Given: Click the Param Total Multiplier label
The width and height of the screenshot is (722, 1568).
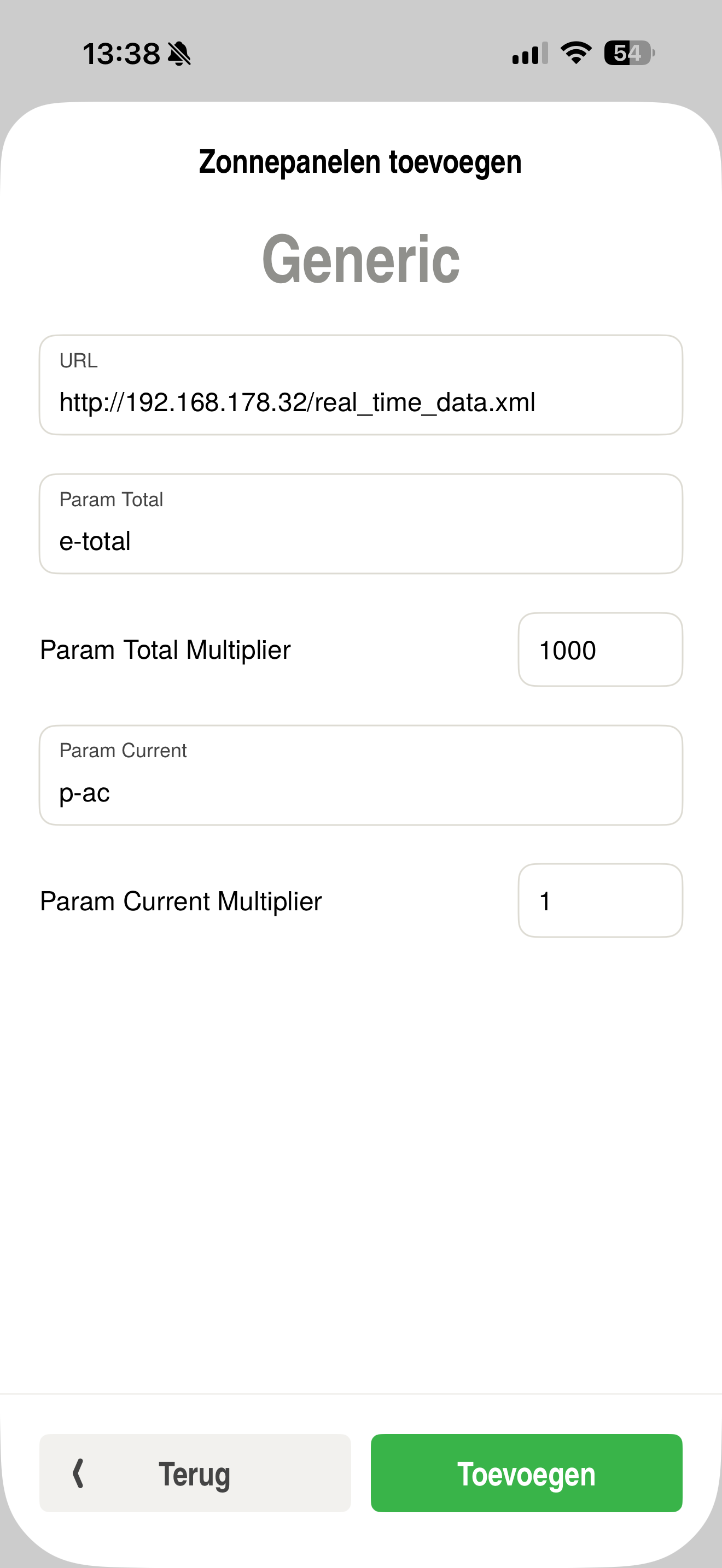Looking at the screenshot, I should click(x=165, y=650).
